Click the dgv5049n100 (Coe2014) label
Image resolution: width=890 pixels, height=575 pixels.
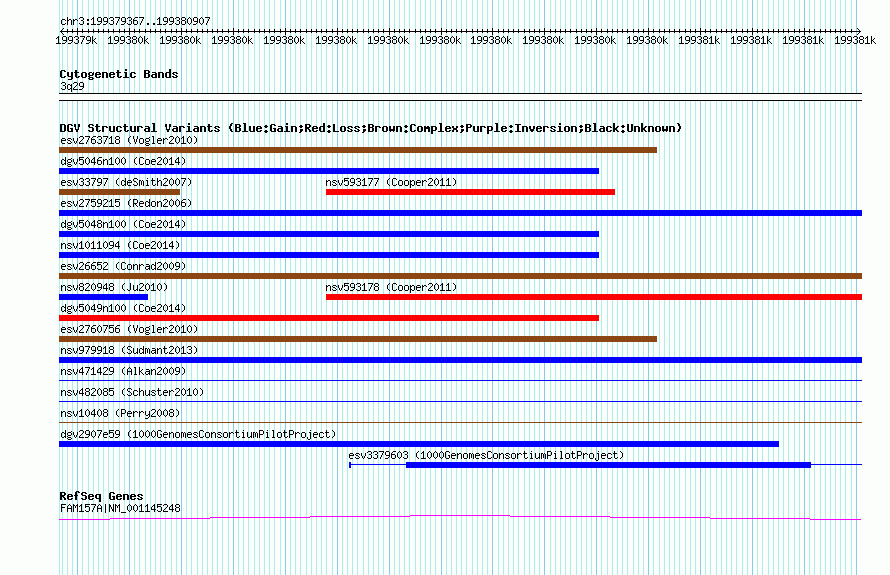coord(123,308)
